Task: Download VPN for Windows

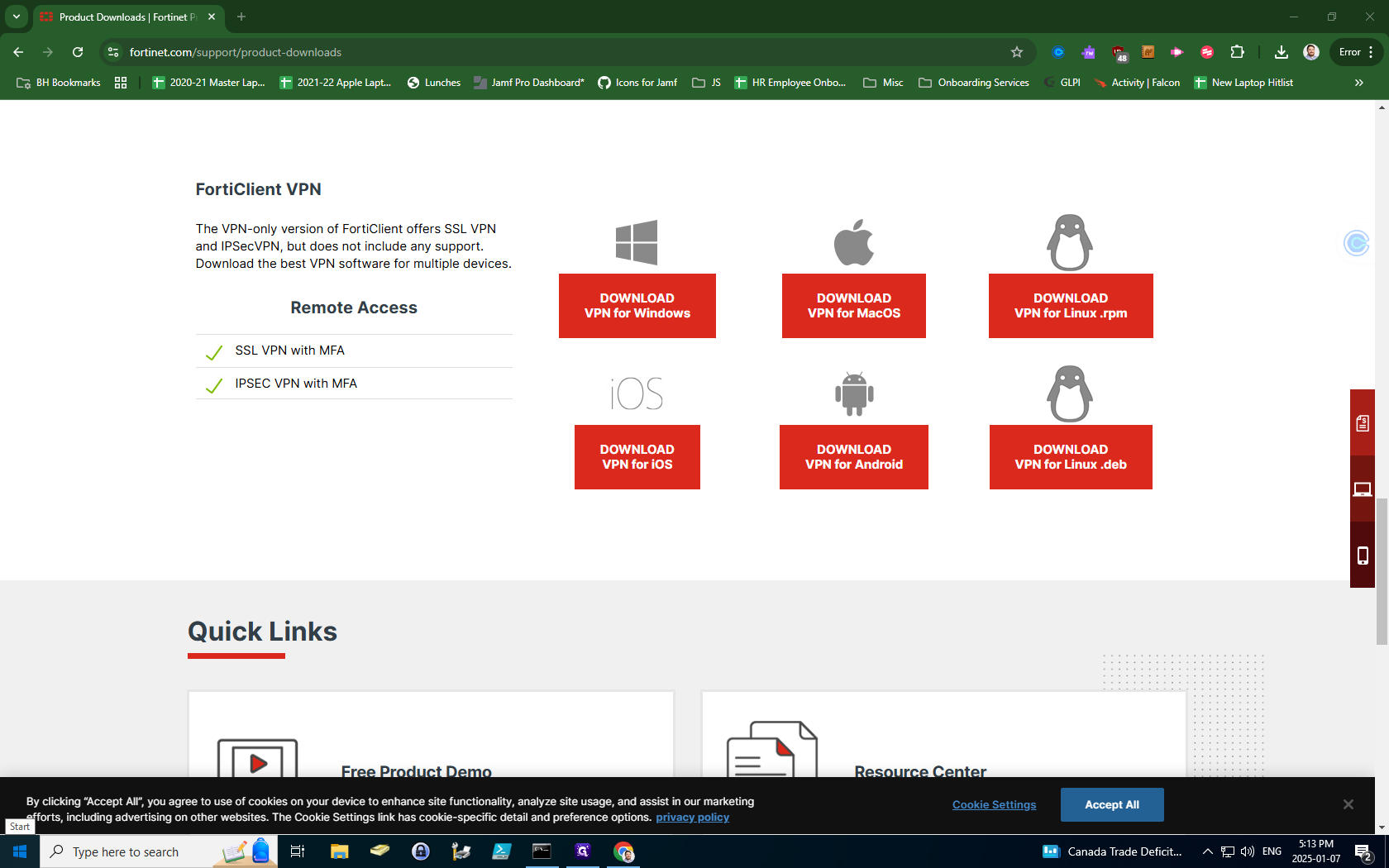Action: click(637, 306)
